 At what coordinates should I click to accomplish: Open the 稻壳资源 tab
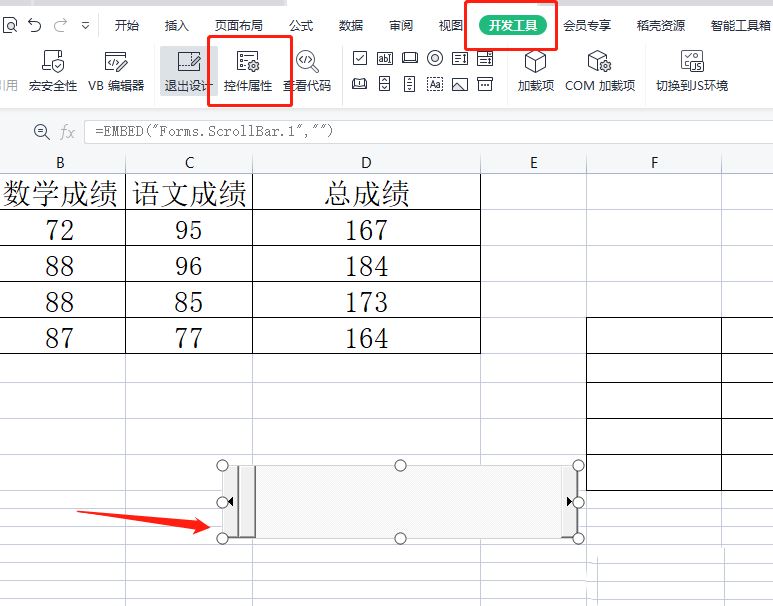coord(661,25)
